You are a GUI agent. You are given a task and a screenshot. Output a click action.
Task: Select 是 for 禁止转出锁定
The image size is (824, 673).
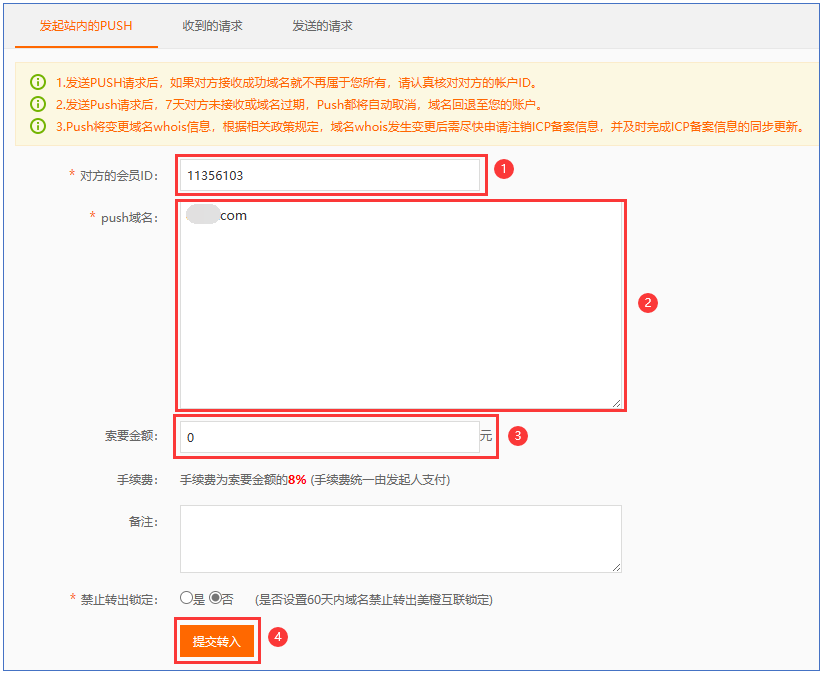(186, 598)
